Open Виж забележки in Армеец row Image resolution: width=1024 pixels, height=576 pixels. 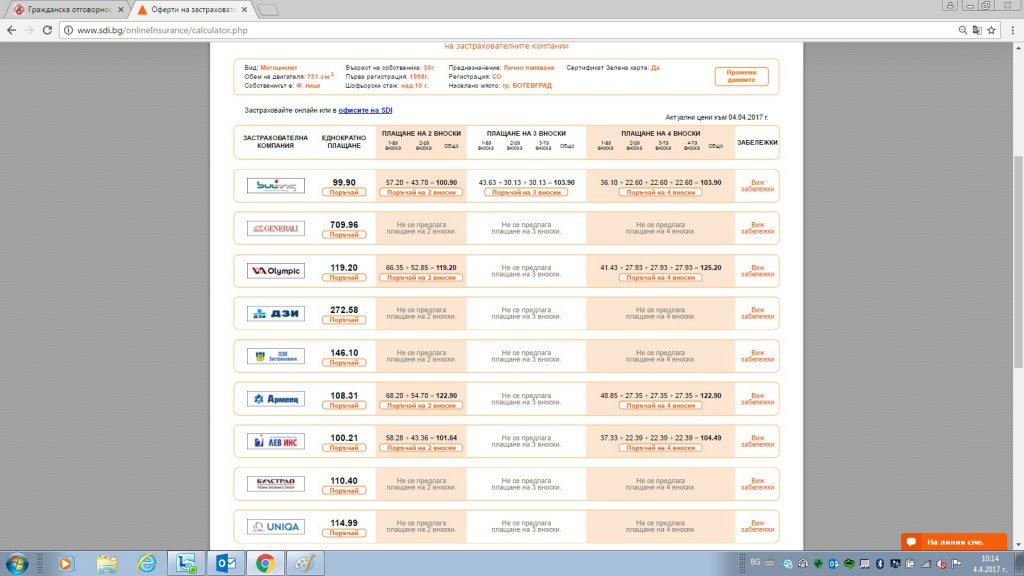[758, 399]
